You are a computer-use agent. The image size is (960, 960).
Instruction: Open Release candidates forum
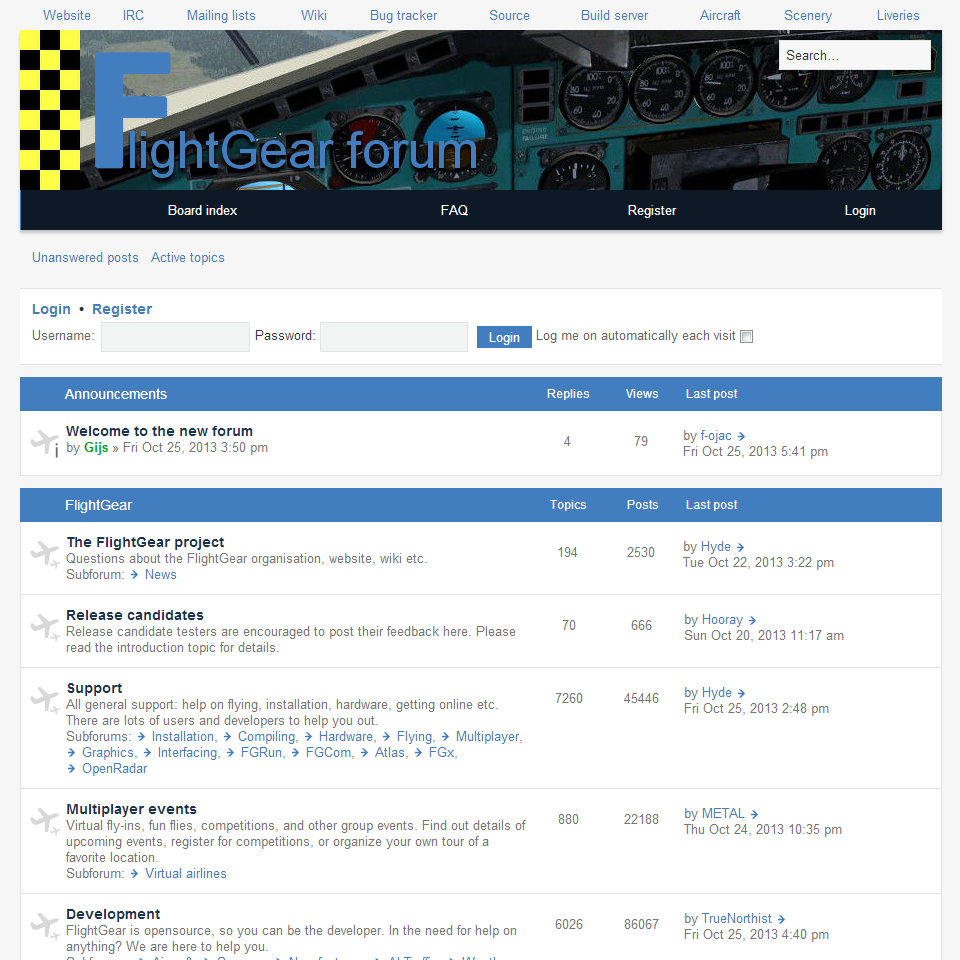coord(135,615)
